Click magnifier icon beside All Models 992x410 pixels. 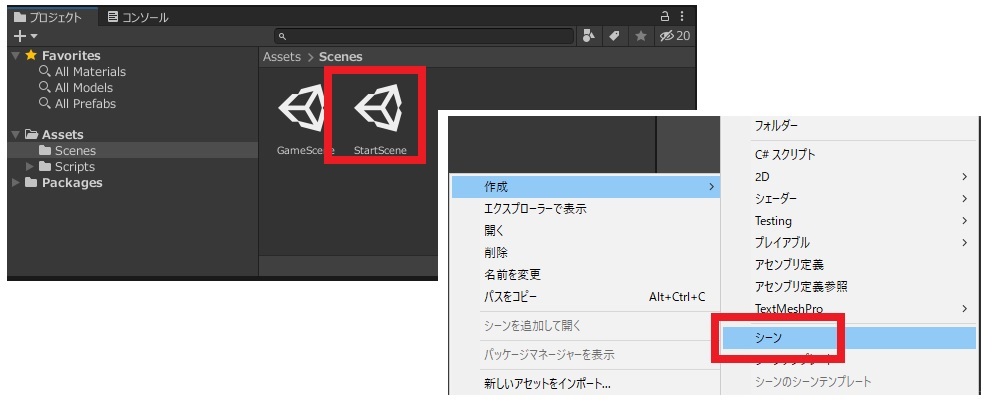pyautogui.click(x=45, y=87)
